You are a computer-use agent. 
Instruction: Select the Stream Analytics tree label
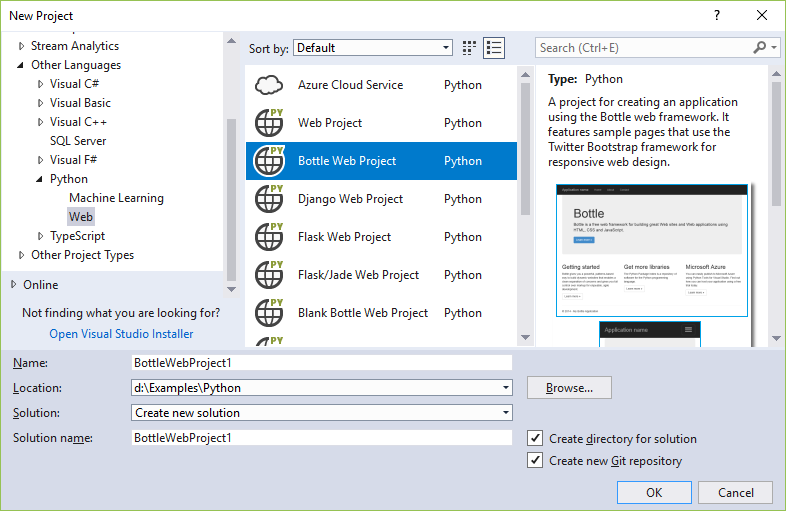pyautogui.click(x=75, y=46)
